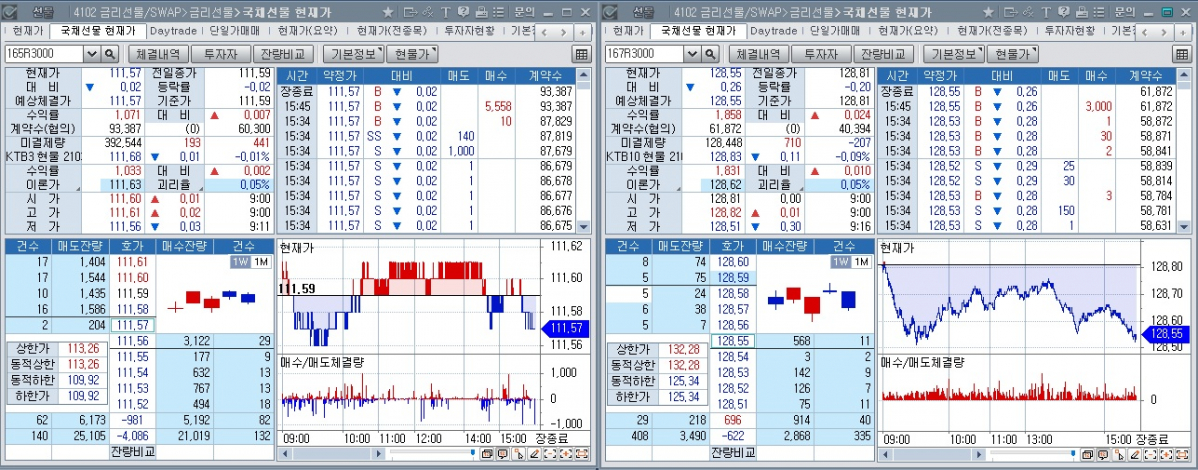Open 단일가매매 tab in left window
This screenshot has height=470, width=1198.
pos(235,31)
